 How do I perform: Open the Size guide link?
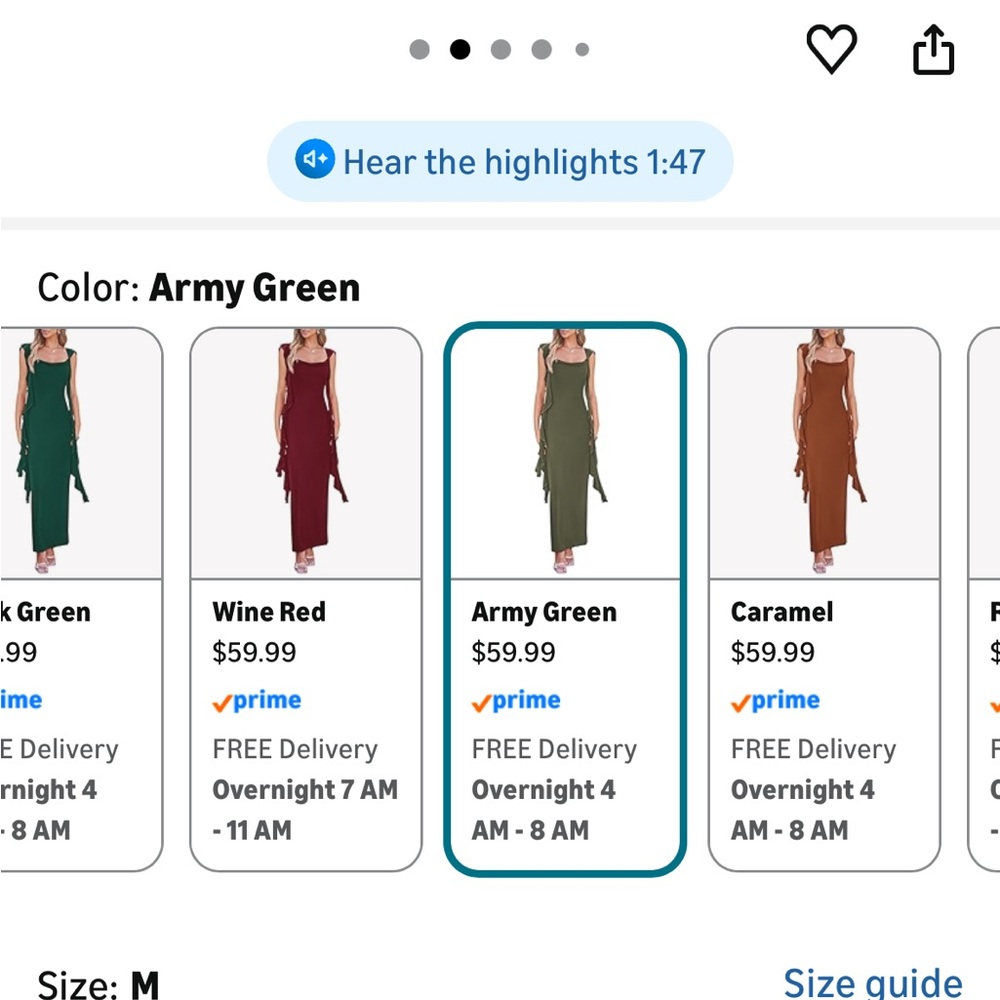tap(872, 983)
